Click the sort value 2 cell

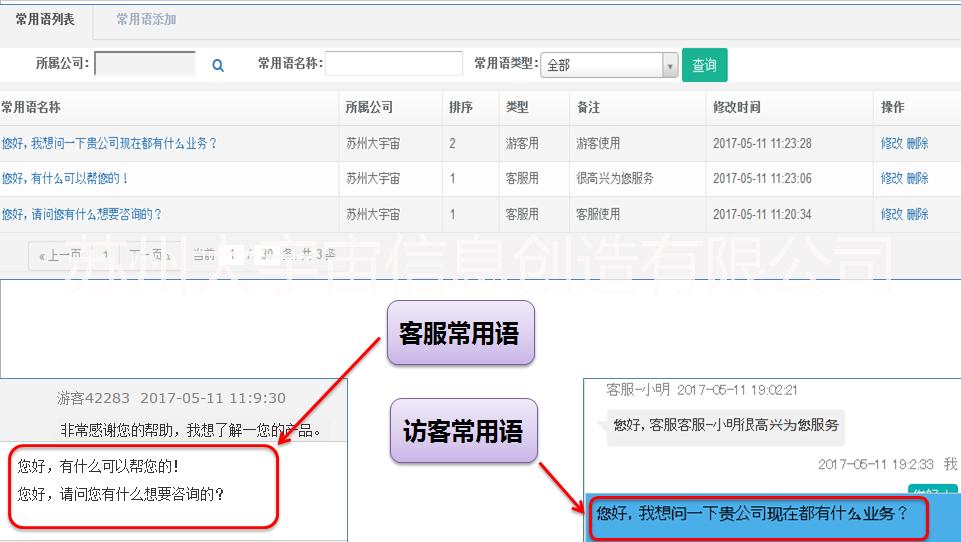click(452, 143)
